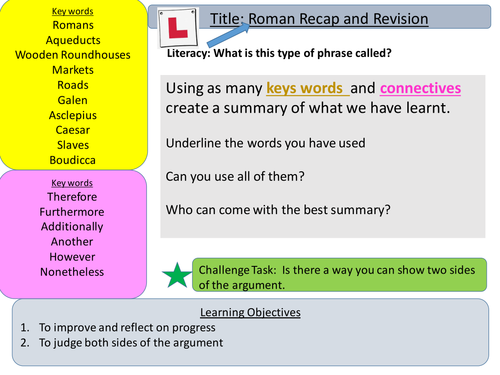This screenshot has height=375, width=500.
Task: Click the key word 'Galen'
Action: tap(73, 100)
